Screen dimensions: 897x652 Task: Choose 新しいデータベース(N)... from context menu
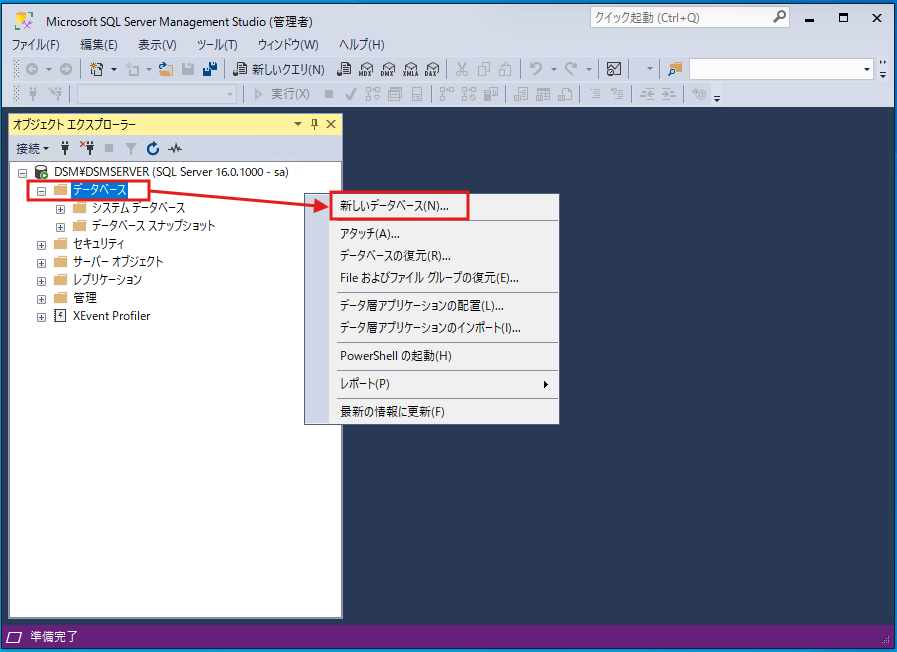(394, 206)
